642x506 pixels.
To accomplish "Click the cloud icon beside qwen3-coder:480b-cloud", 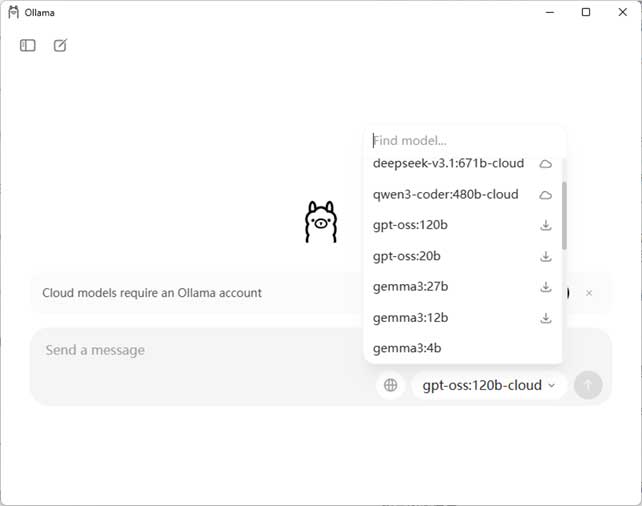I will 545,195.
